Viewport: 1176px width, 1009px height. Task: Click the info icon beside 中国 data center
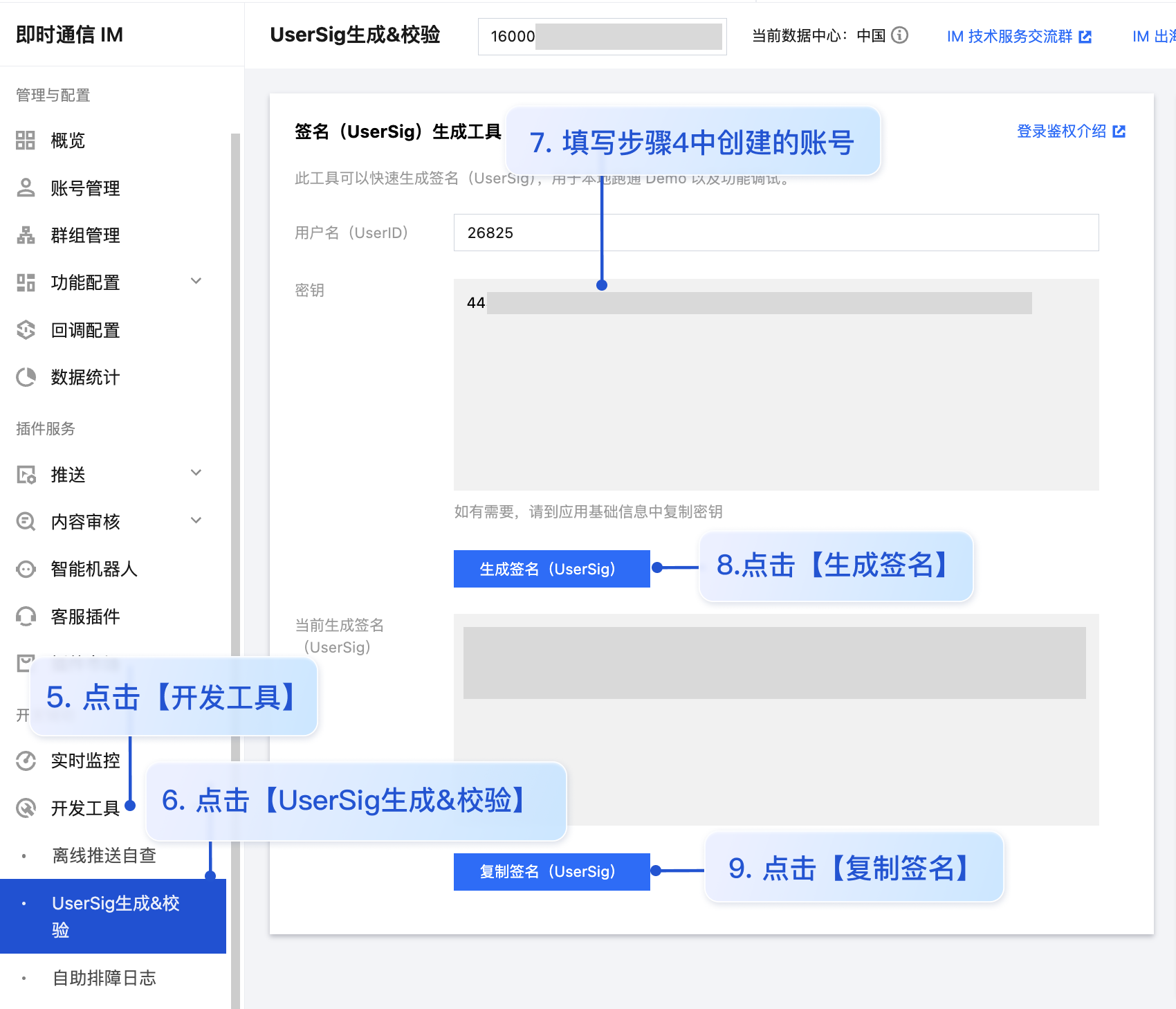point(901,35)
